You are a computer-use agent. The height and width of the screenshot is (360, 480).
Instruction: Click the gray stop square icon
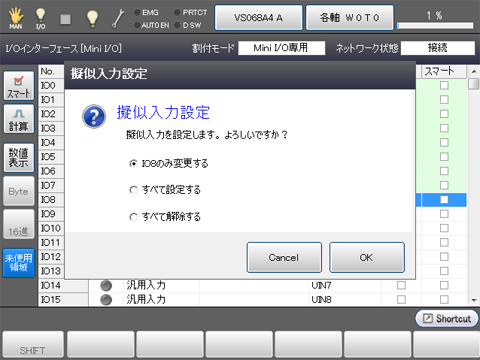(65, 19)
